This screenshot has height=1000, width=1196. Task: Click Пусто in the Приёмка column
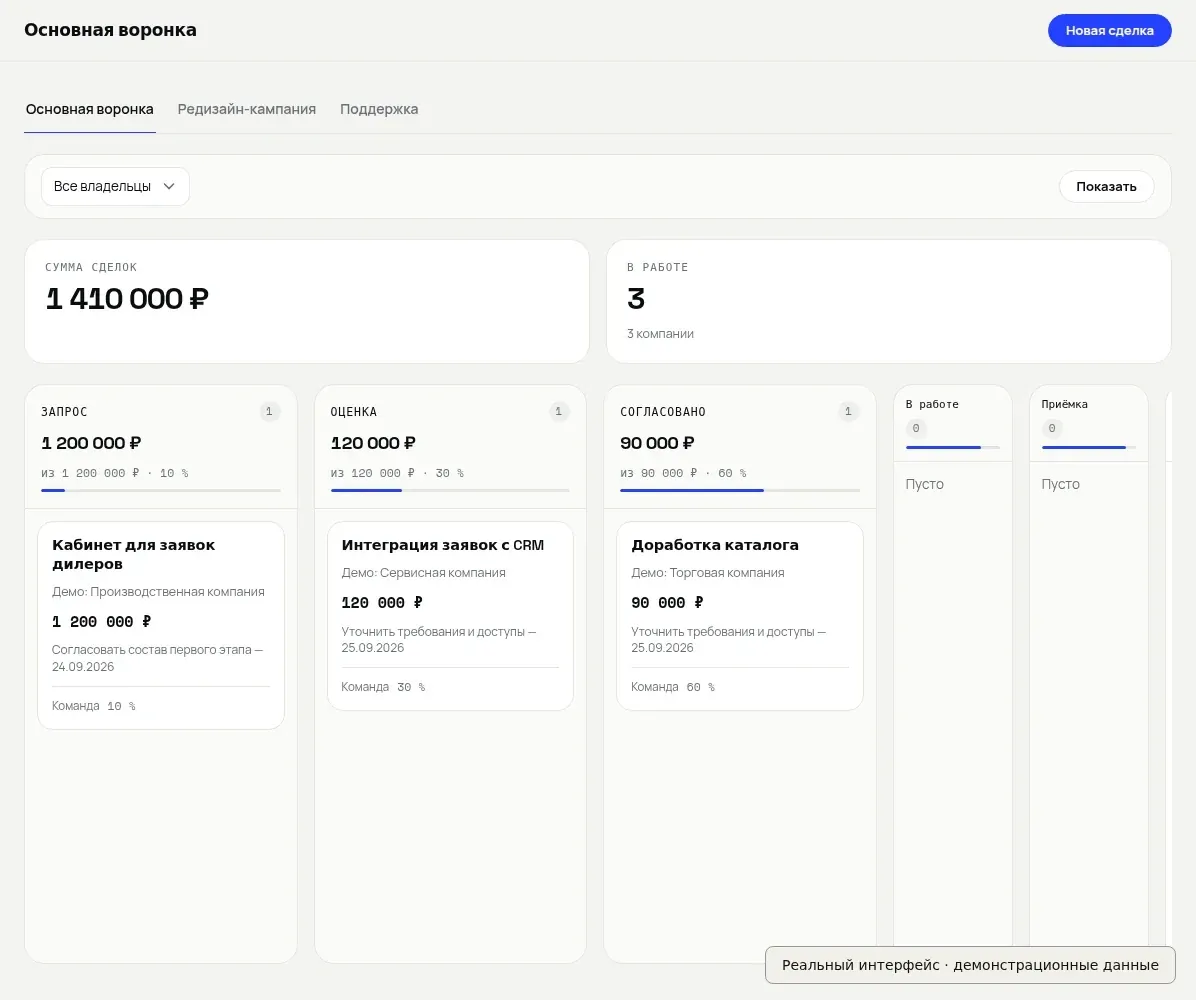pos(1060,484)
